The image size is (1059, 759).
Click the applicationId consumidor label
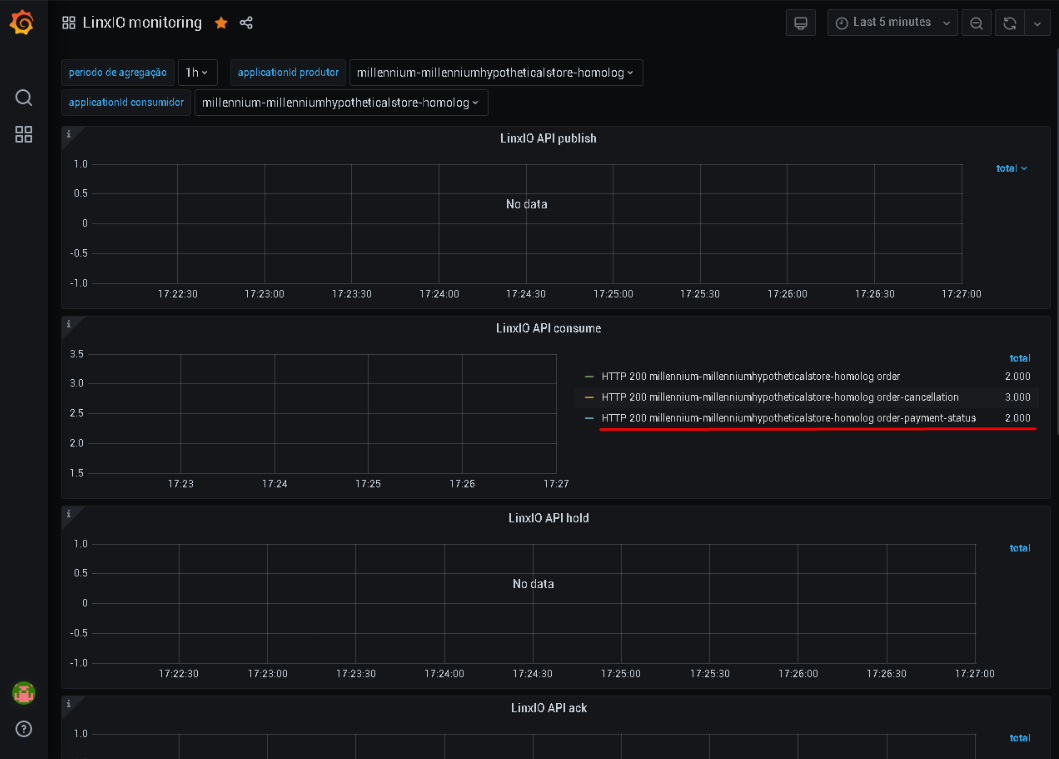[x=126, y=103]
